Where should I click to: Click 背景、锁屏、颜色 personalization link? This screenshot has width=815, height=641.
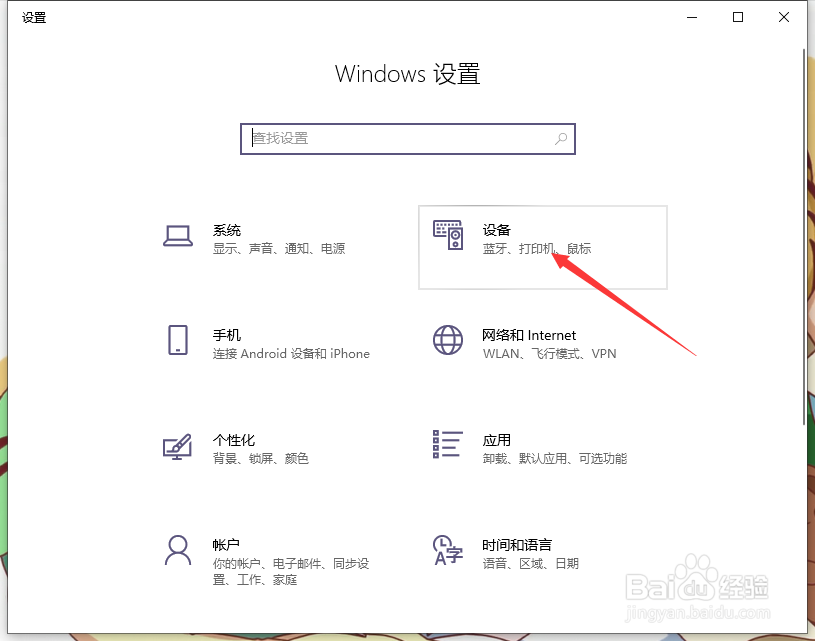click(261, 458)
